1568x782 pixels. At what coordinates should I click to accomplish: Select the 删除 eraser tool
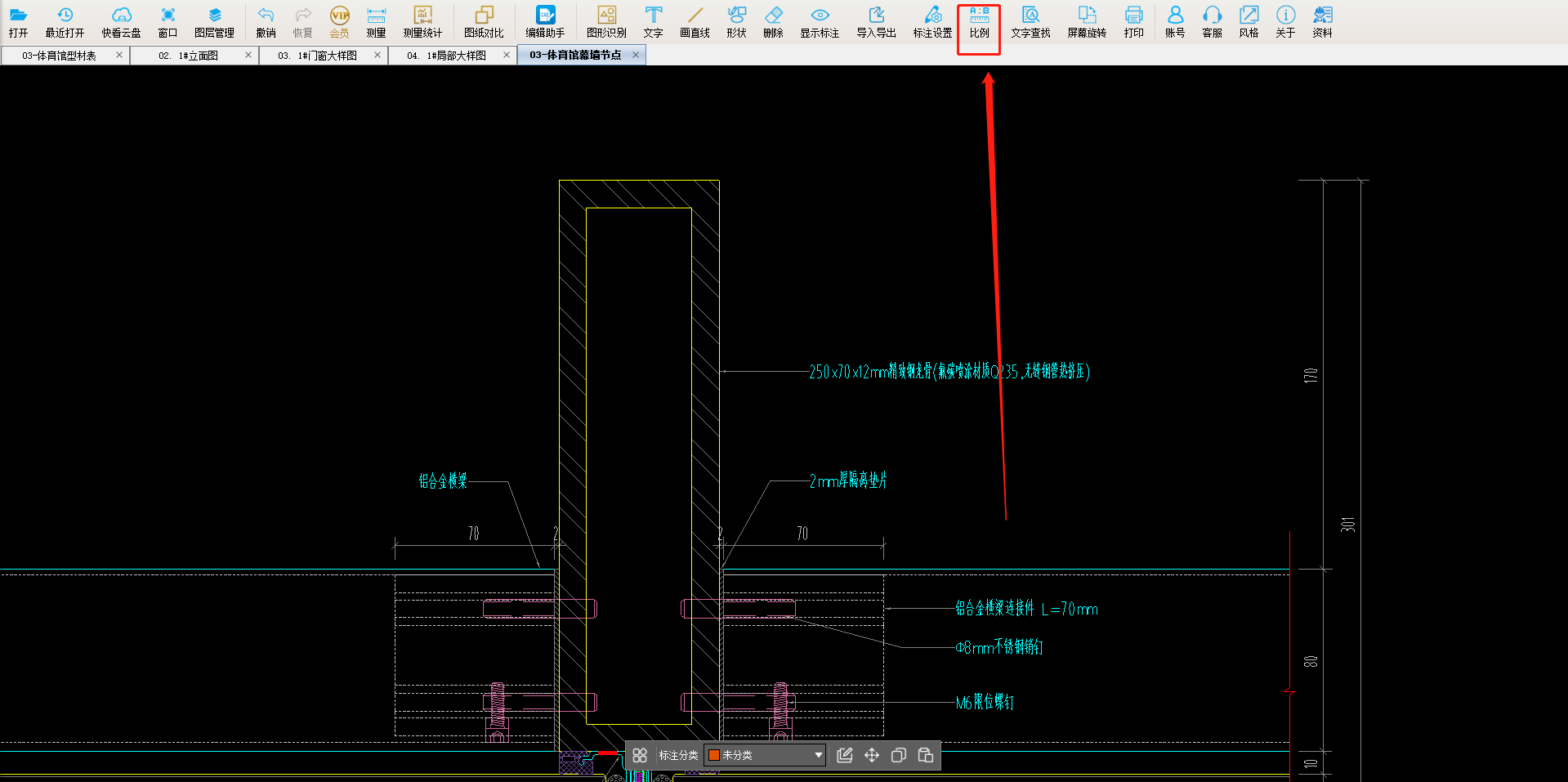coord(773,22)
